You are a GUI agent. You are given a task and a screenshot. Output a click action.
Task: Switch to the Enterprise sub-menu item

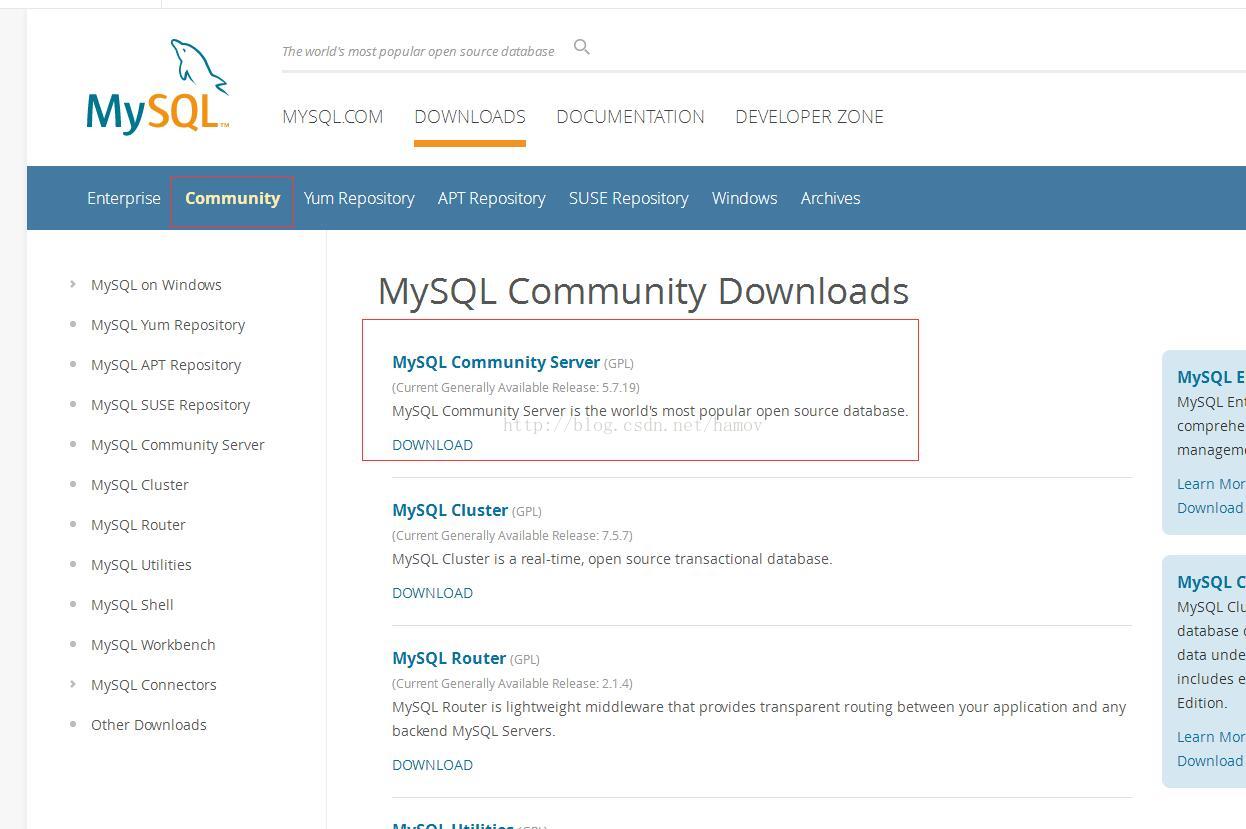124,198
